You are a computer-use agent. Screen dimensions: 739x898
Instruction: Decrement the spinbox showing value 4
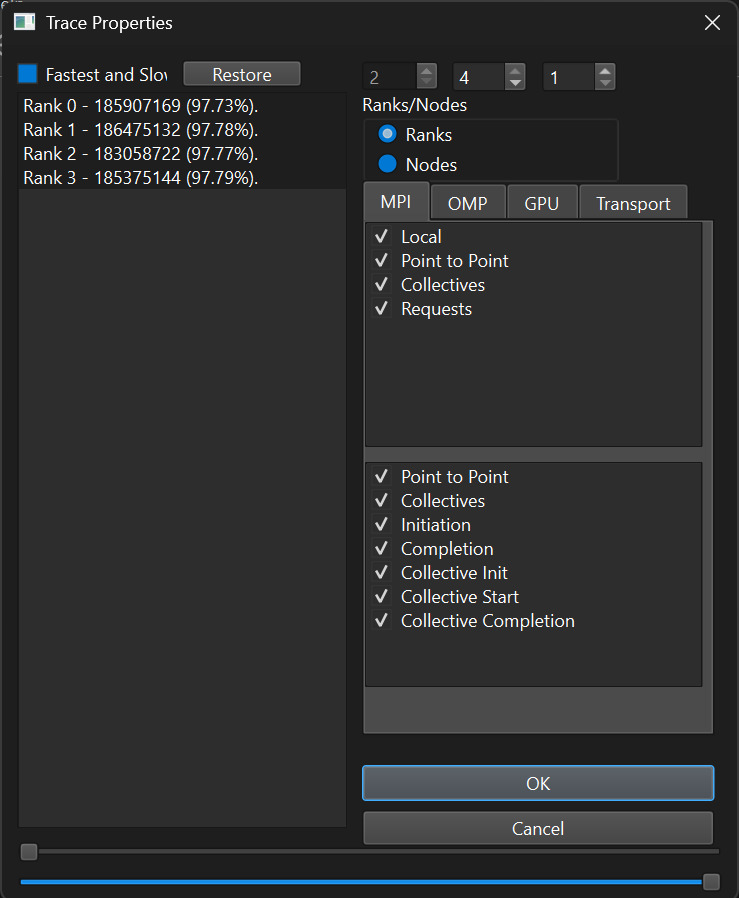pos(515,83)
